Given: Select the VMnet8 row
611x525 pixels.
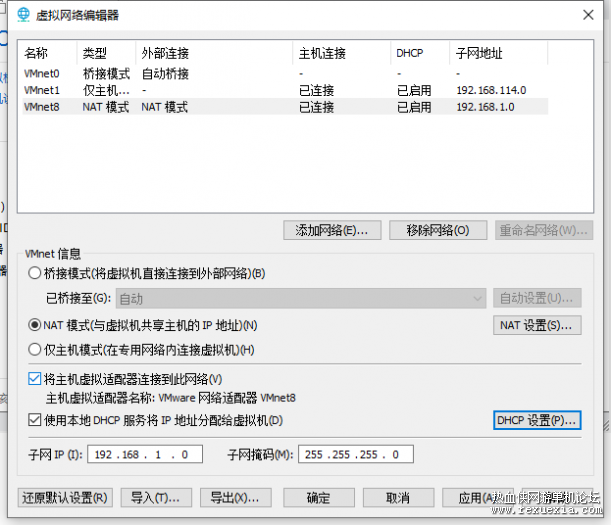Looking at the screenshot, I should pyautogui.click(x=285, y=106).
